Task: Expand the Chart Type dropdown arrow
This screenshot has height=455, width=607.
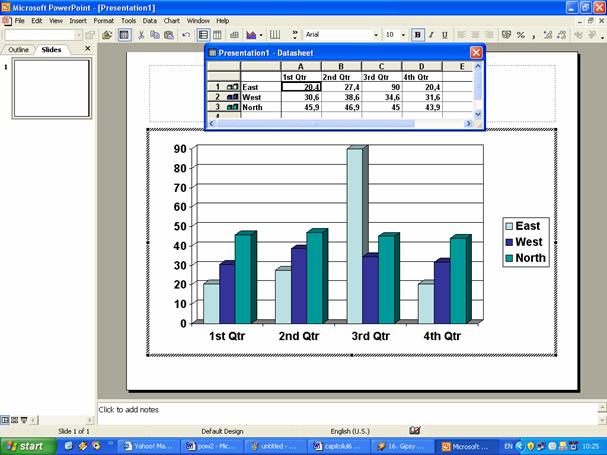Action: coord(261,35)
